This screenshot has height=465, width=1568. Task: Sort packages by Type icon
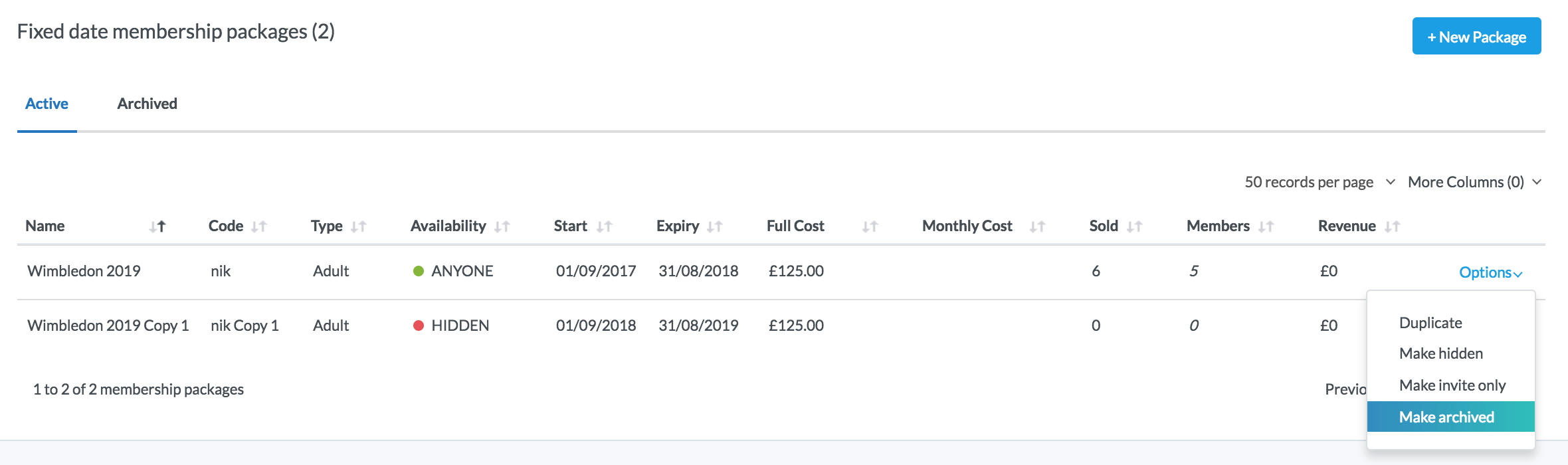point(359,227)
